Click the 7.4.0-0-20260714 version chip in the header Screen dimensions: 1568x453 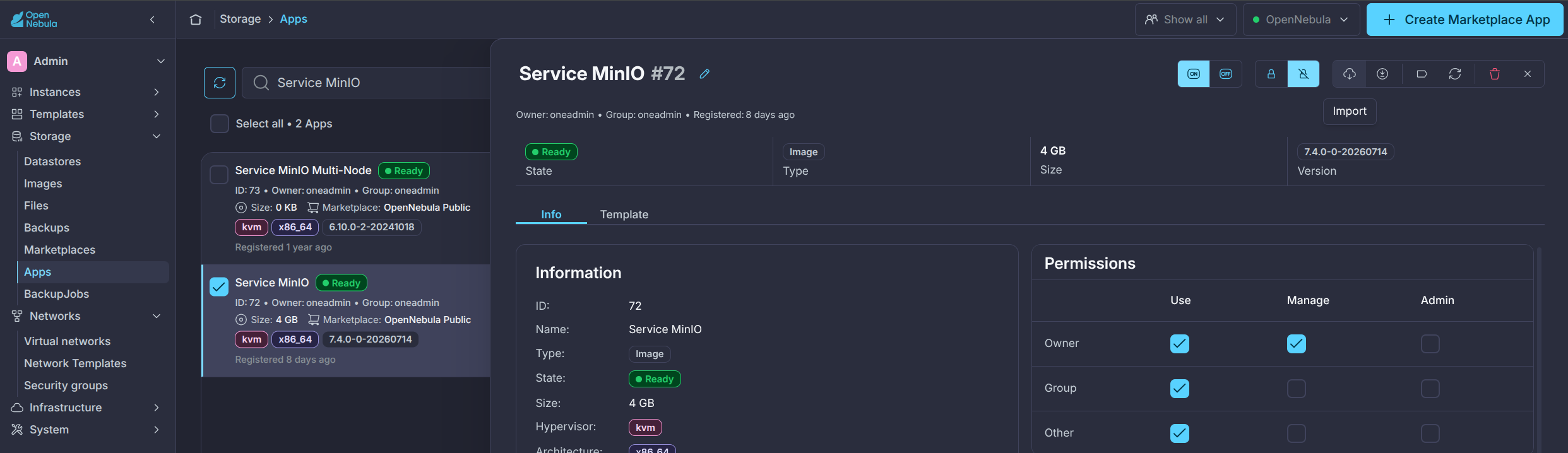click(x=1345, y=152)
